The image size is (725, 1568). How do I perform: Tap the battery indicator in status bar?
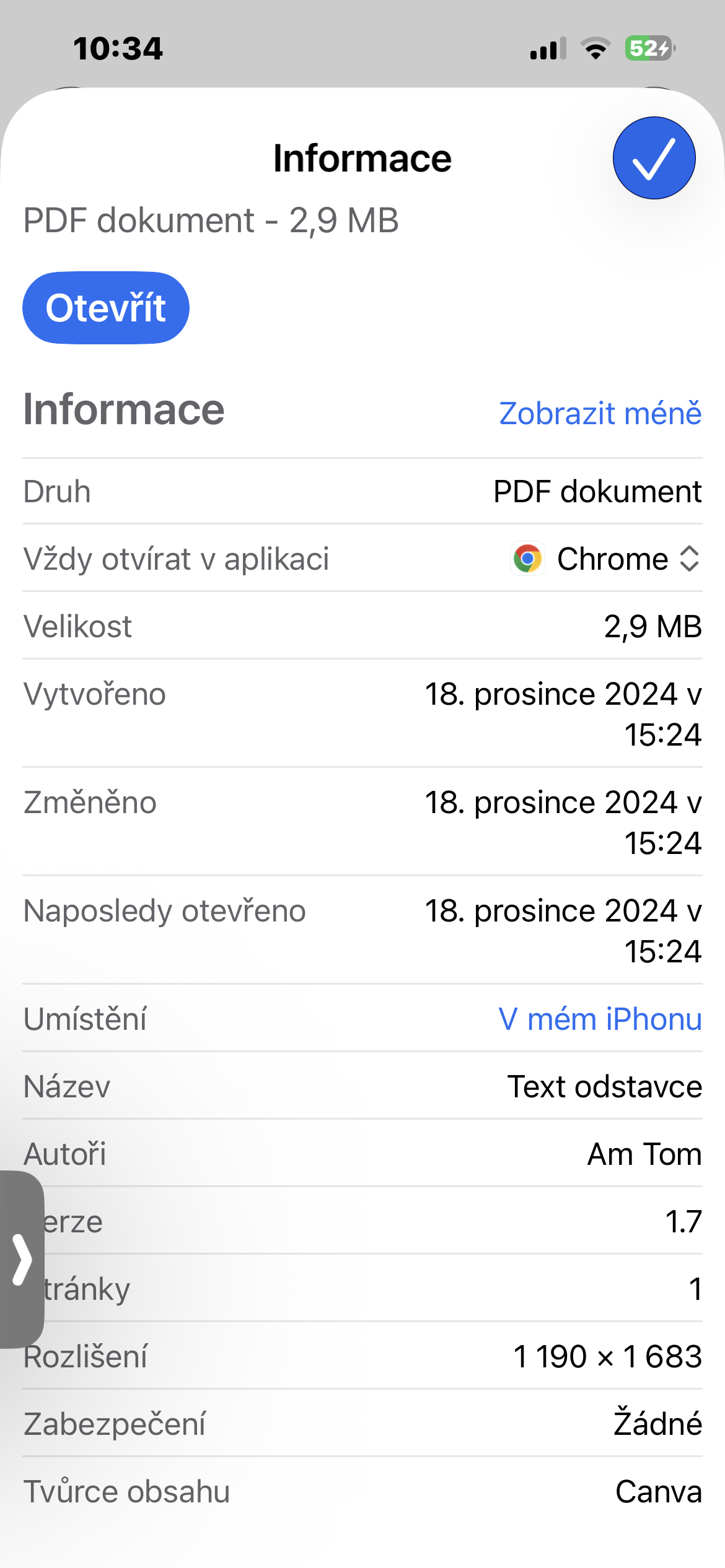(x=649, y=48)
